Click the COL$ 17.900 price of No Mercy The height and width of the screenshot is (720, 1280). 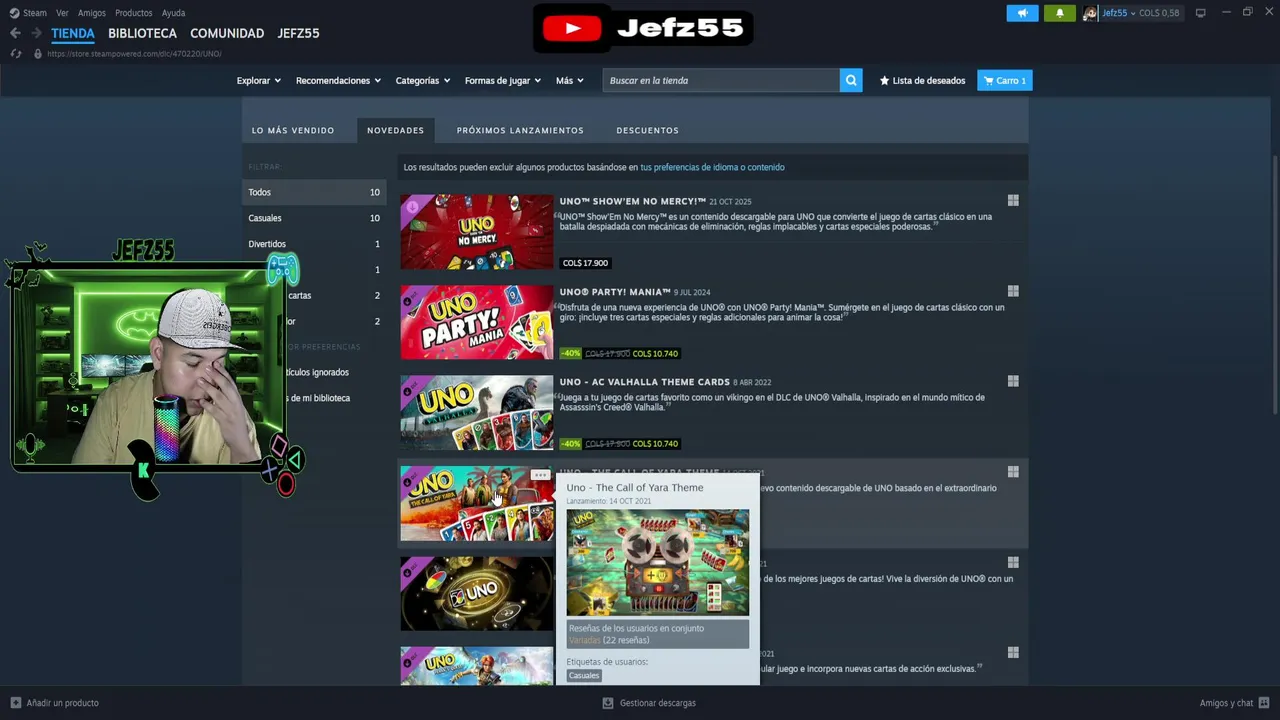(585, 263)
